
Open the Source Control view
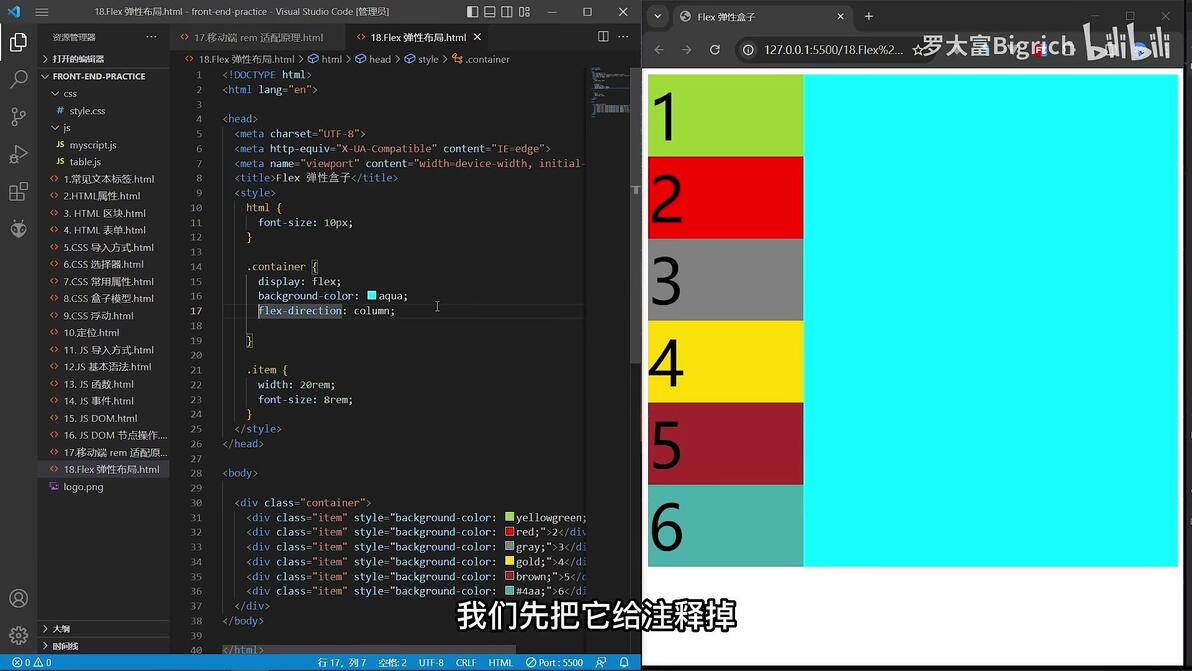[18, 116]
